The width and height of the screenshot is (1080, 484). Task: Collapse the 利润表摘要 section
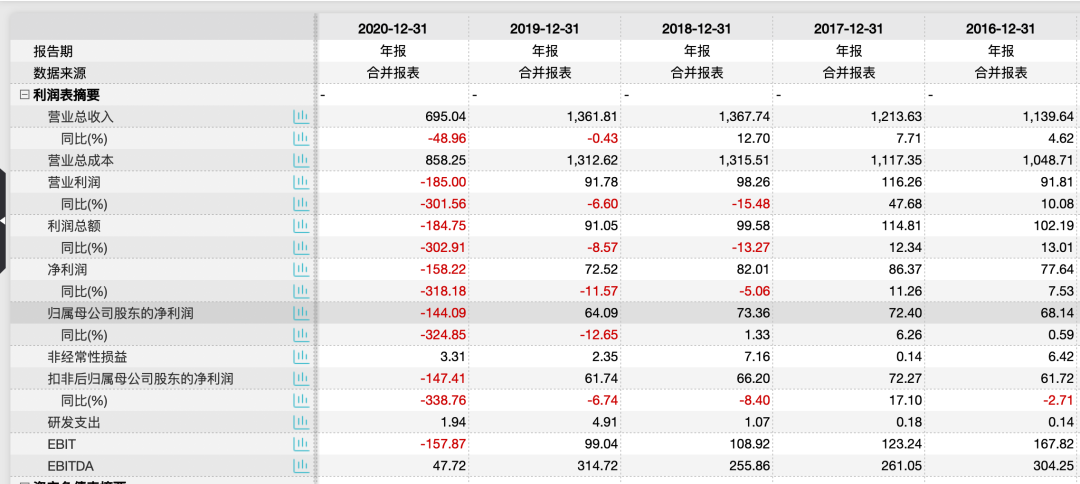pos(24,96)
